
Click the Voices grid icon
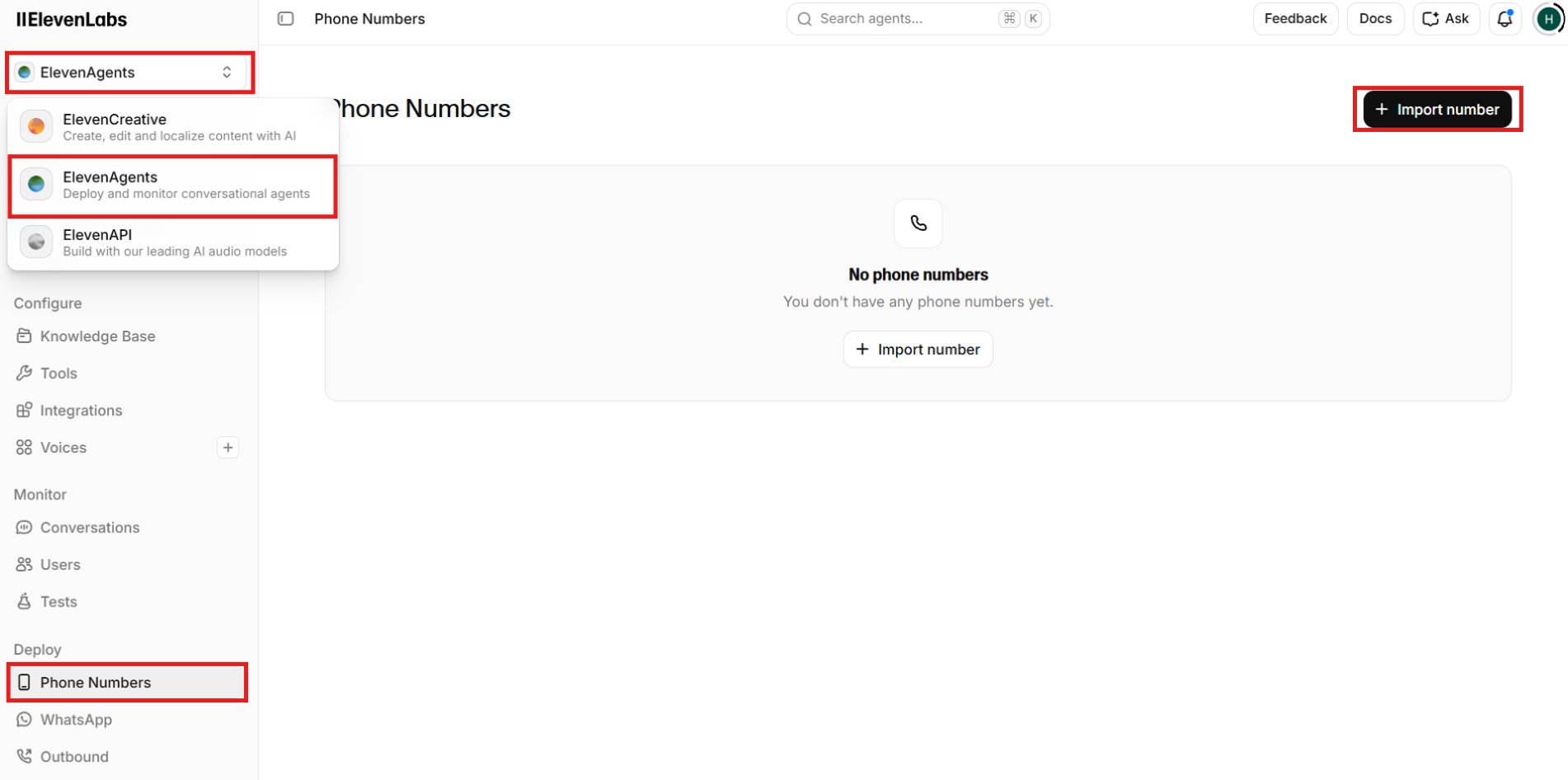click(24, 448)
